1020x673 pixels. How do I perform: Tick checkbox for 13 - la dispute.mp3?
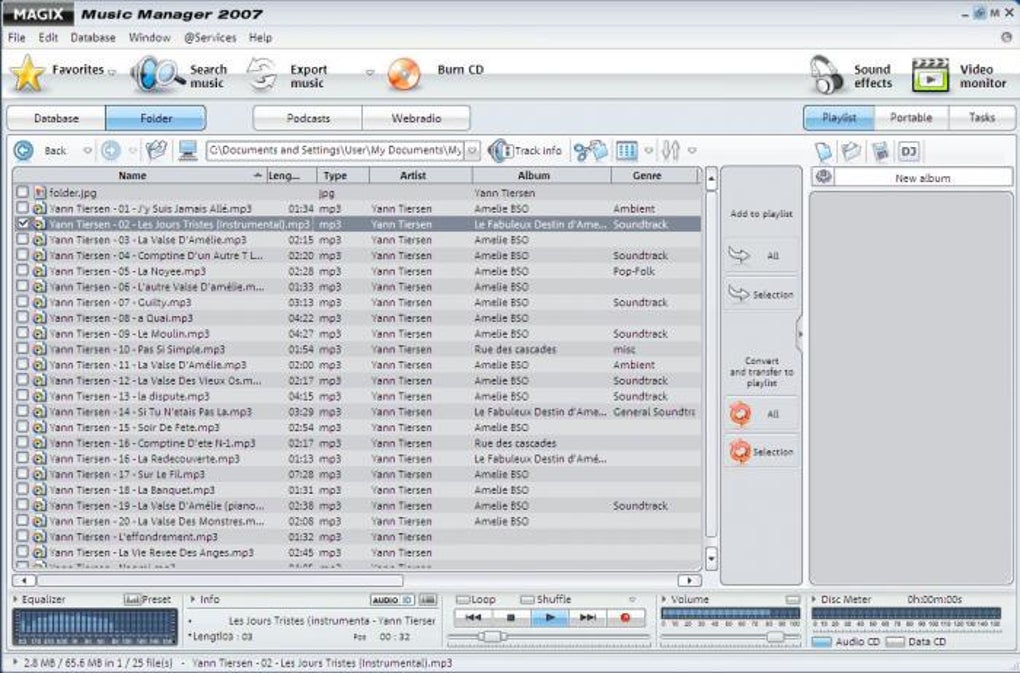pos(23,395)
